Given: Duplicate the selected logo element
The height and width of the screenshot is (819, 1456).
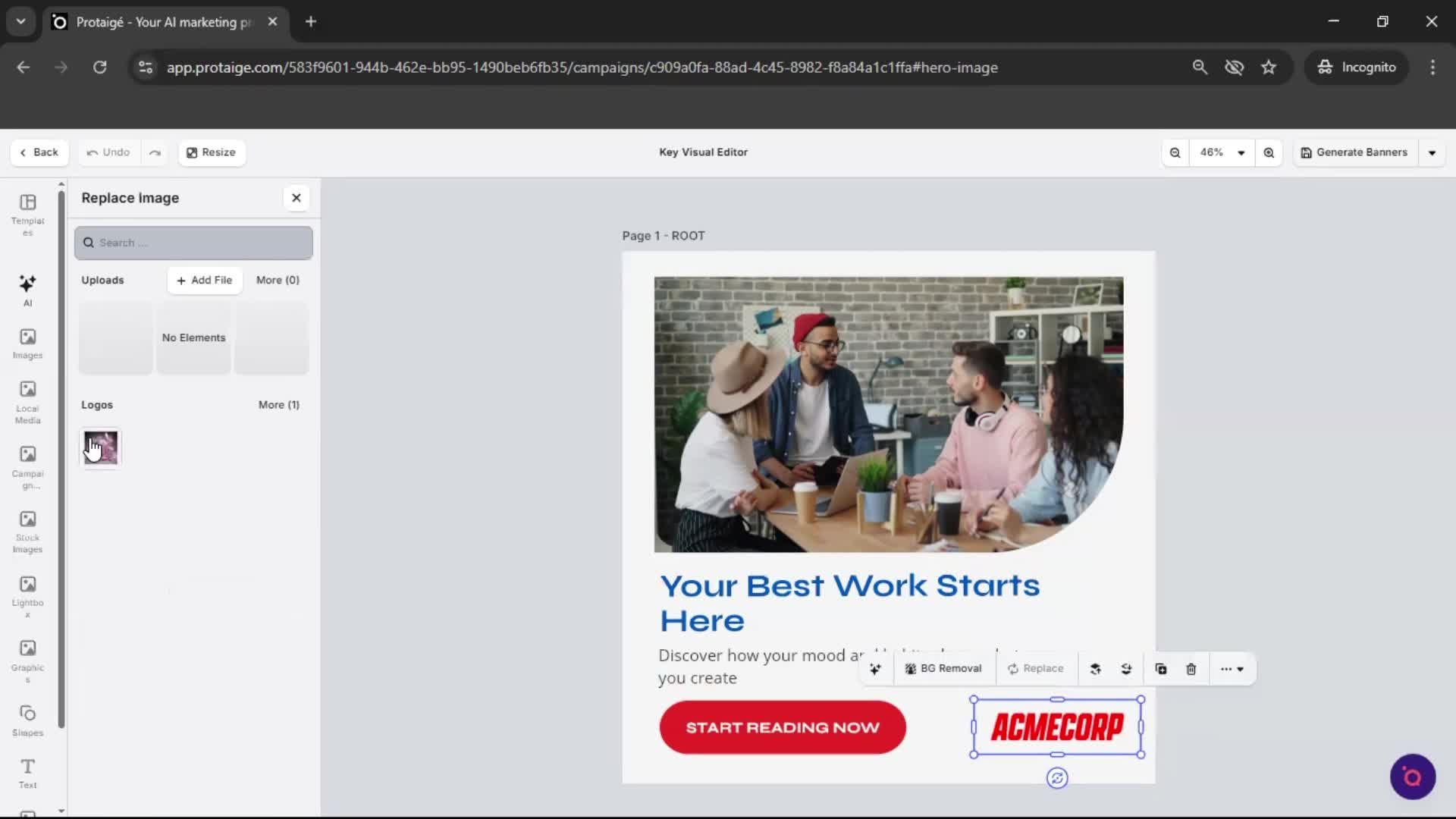Looking at the screenshot, I should 1160,669.
